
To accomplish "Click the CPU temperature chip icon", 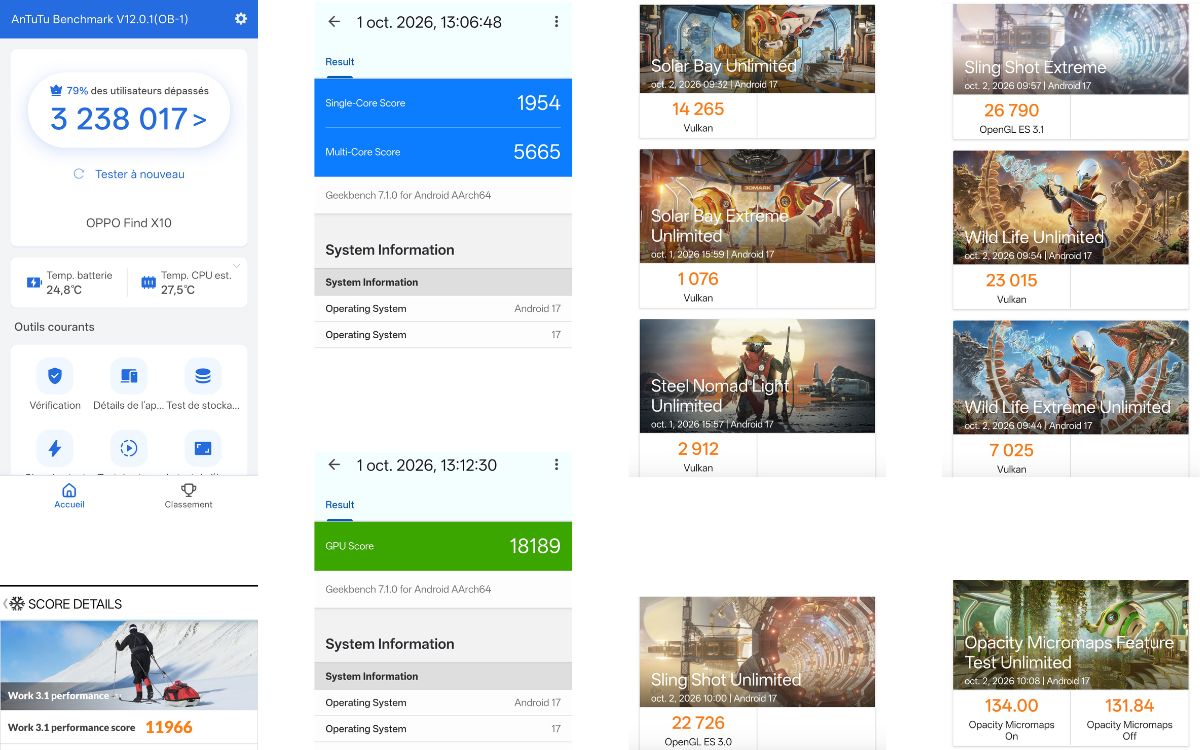I will (x=148, y=283).
